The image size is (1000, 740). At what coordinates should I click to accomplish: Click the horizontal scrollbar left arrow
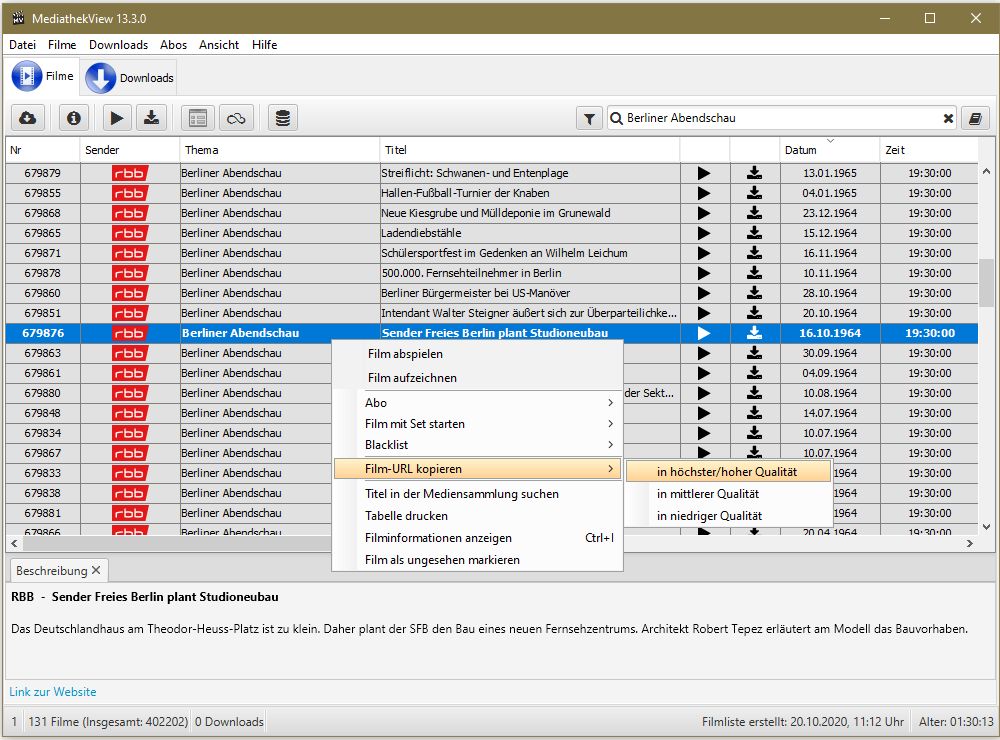pyautogui.click(x=14, y=544)
